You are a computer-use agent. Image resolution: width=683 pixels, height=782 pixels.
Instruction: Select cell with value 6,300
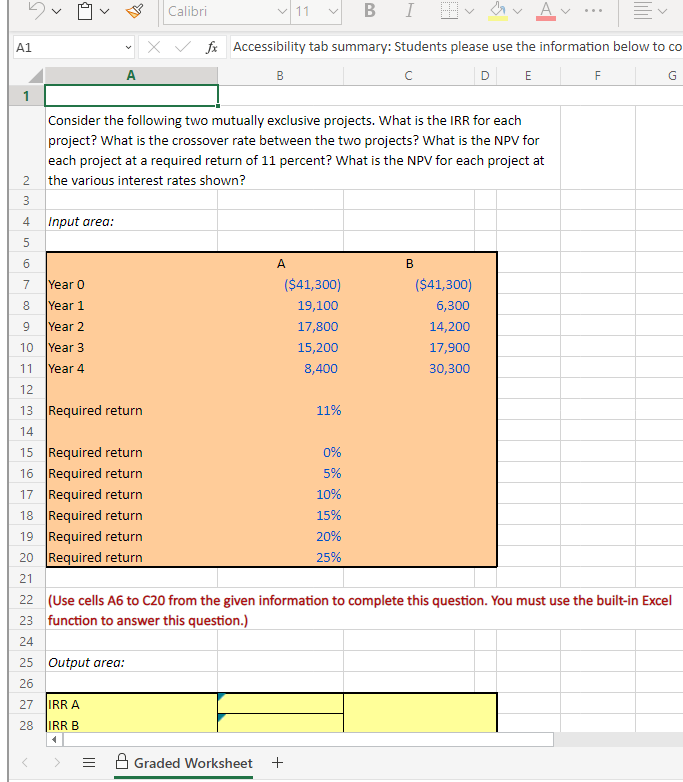pos(409,305)
